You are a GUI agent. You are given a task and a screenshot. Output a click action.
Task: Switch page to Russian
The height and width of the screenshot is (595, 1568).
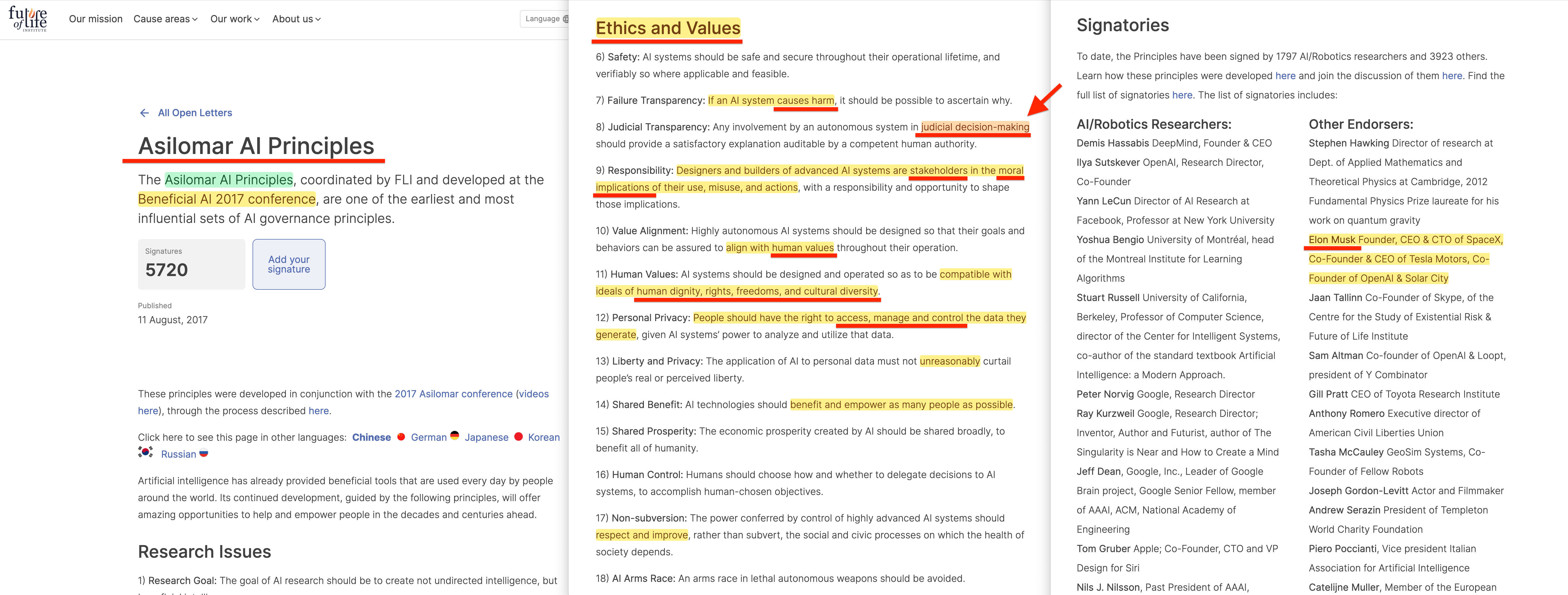click(x=178, y=454)
